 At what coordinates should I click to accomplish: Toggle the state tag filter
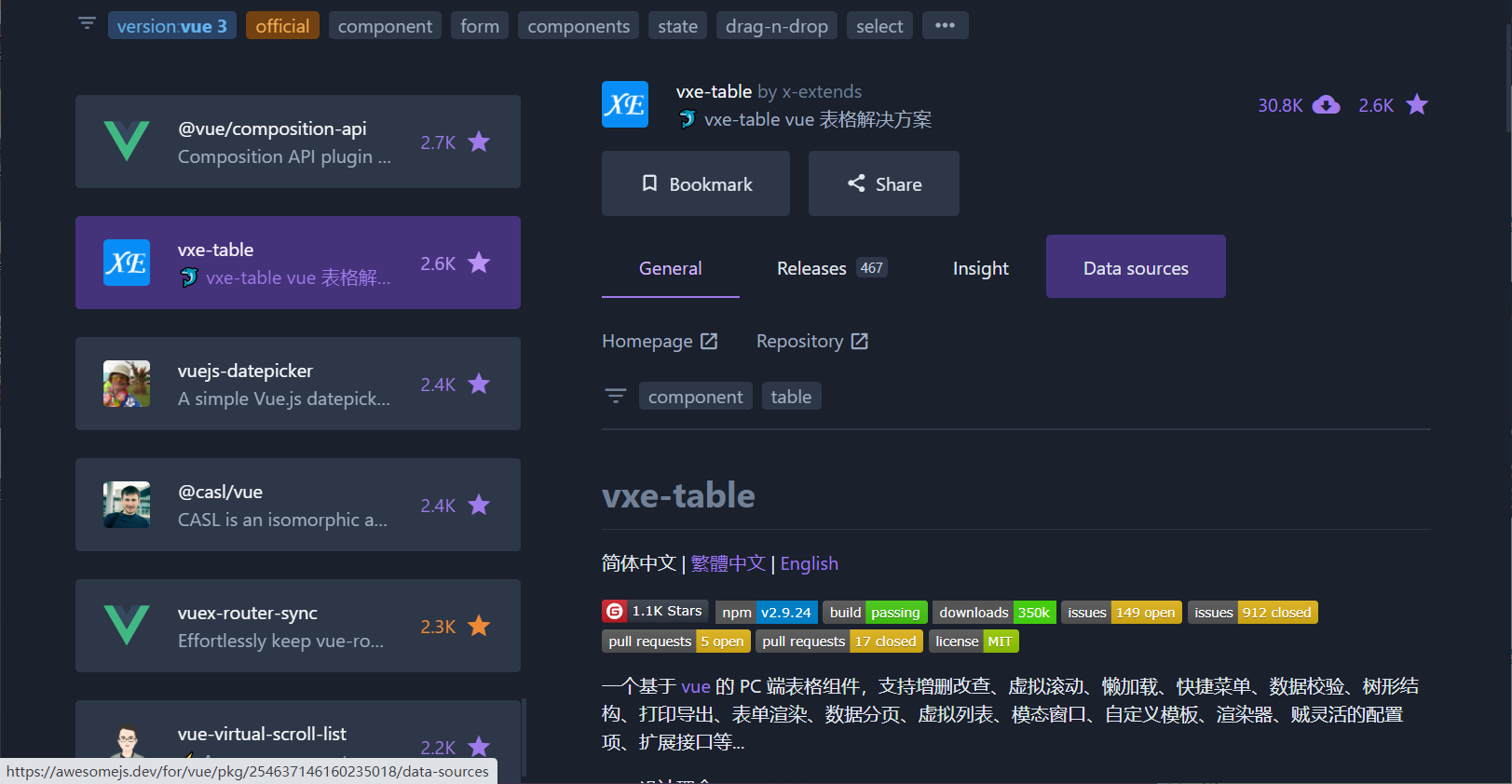click(x=677, y=26)
